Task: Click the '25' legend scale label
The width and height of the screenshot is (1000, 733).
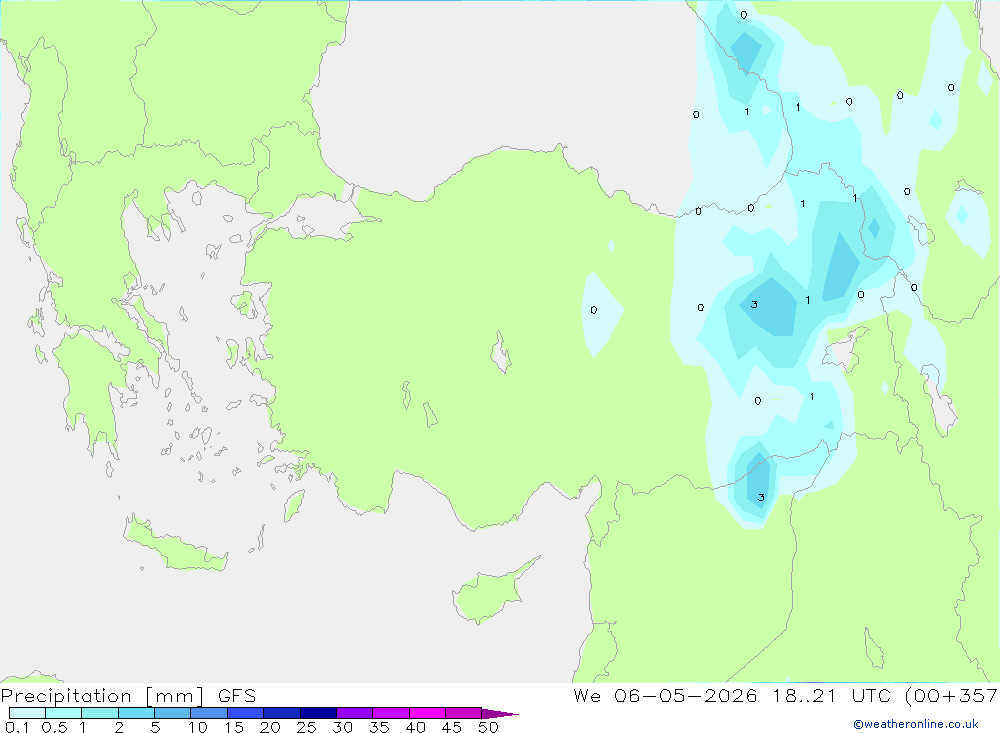Action: 306,727
